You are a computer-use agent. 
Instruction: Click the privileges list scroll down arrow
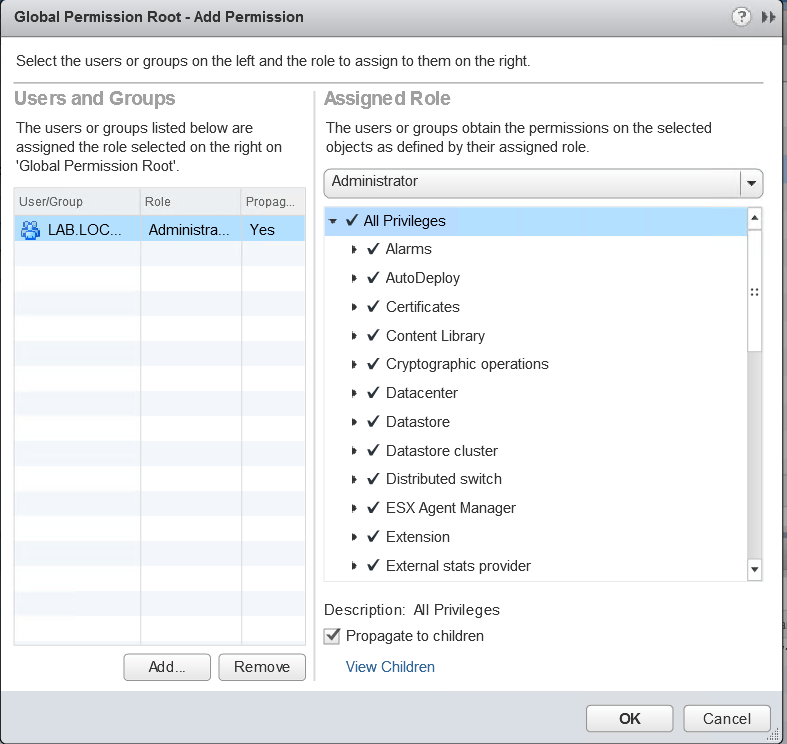click(754, 569)
